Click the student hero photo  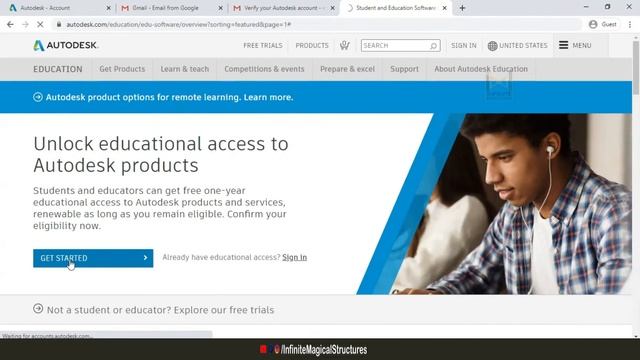pyautogui.click(x=510, y=203)
